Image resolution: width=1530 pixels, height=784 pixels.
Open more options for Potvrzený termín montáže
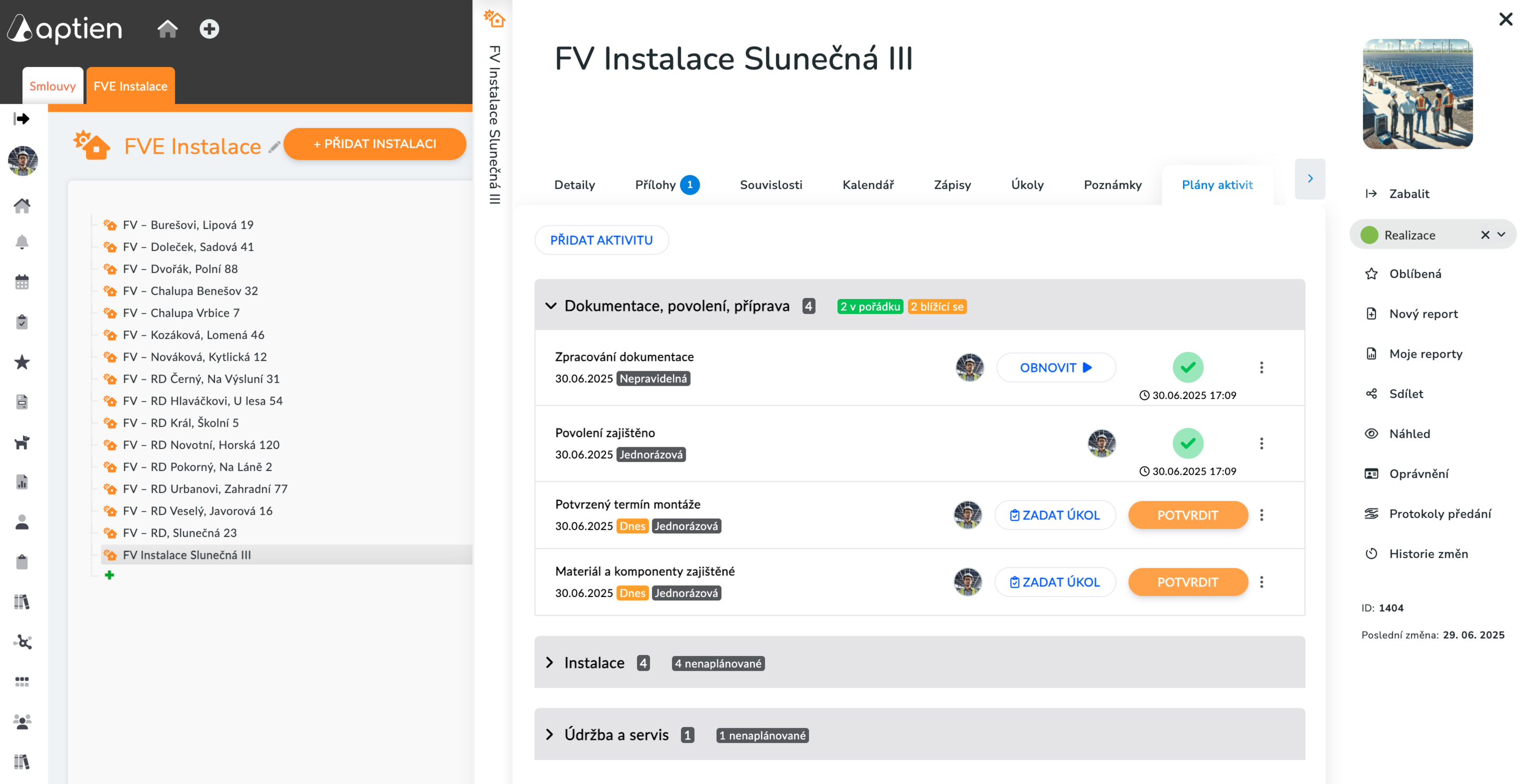(x=1262, y=515)
